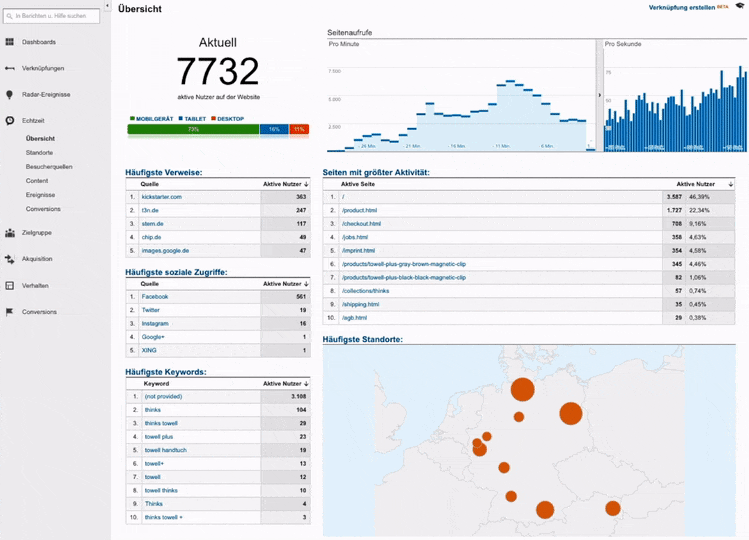Open the /jobs.html active page
Viewport: 749px width, 540px height.
(355, 237)
